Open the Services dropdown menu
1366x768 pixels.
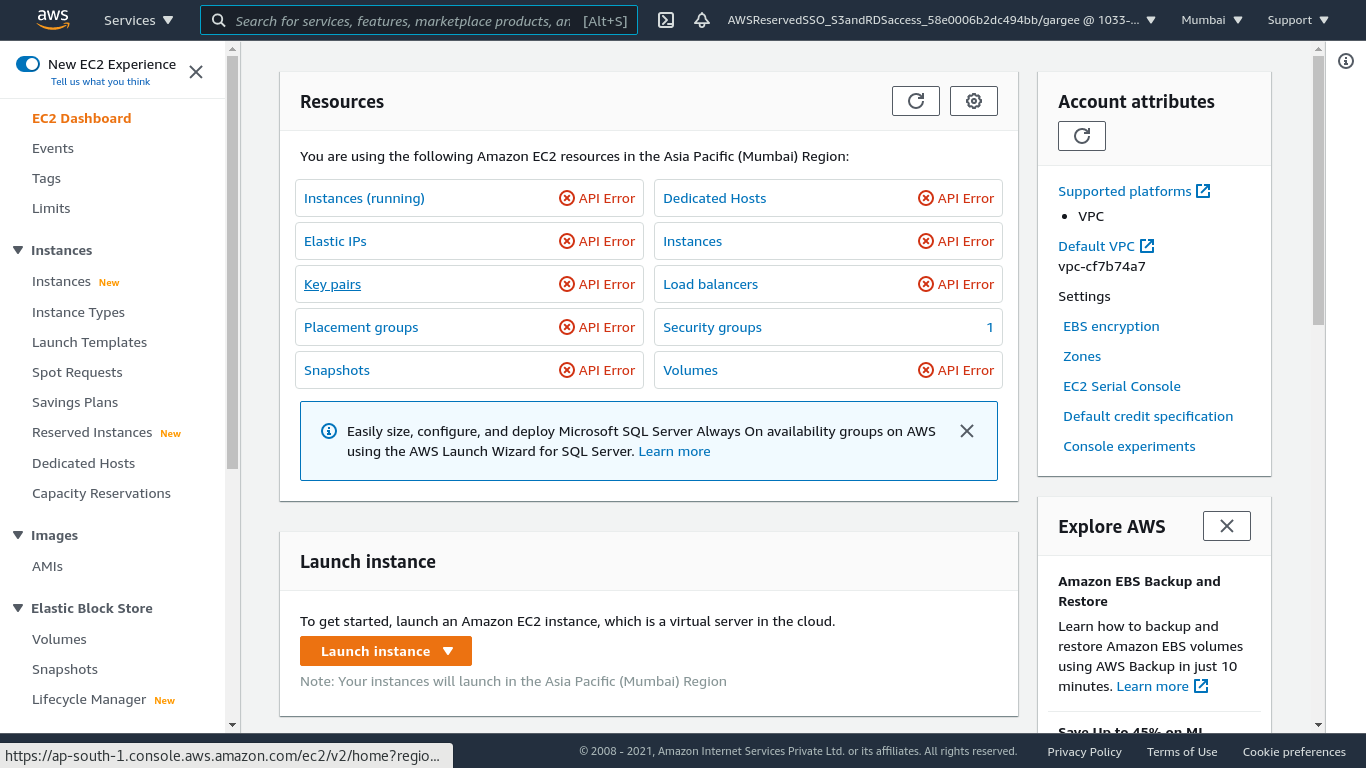[x=138, y=20]
